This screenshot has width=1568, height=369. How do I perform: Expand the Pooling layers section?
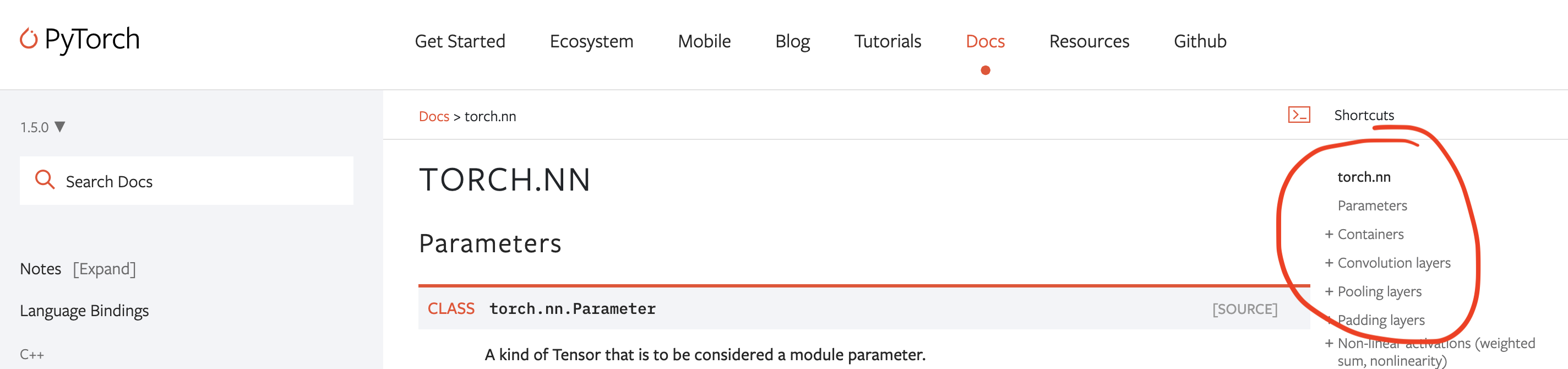coord(1379,291)
